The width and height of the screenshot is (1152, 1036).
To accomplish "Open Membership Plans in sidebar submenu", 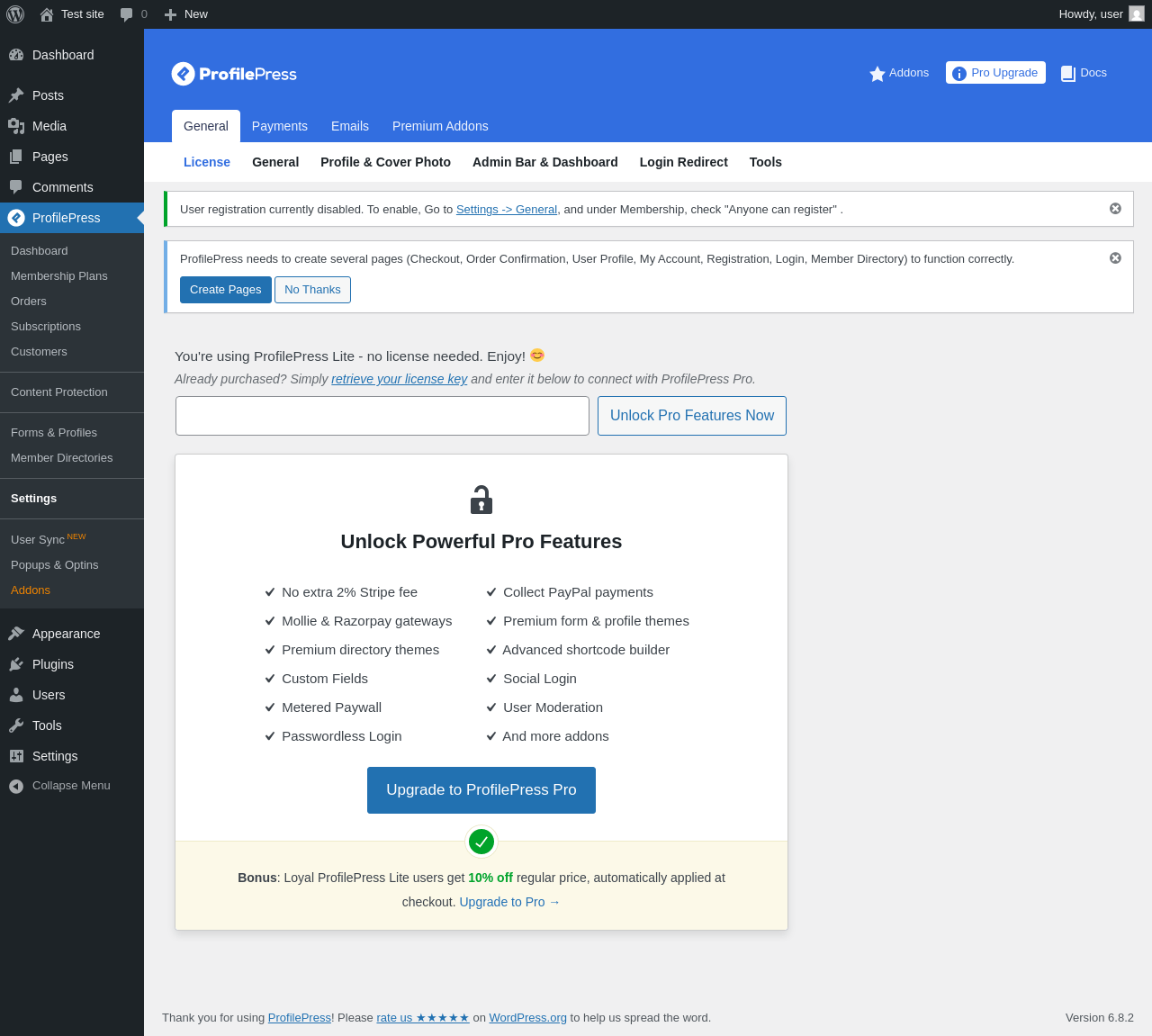I will [x=59, y=276].
